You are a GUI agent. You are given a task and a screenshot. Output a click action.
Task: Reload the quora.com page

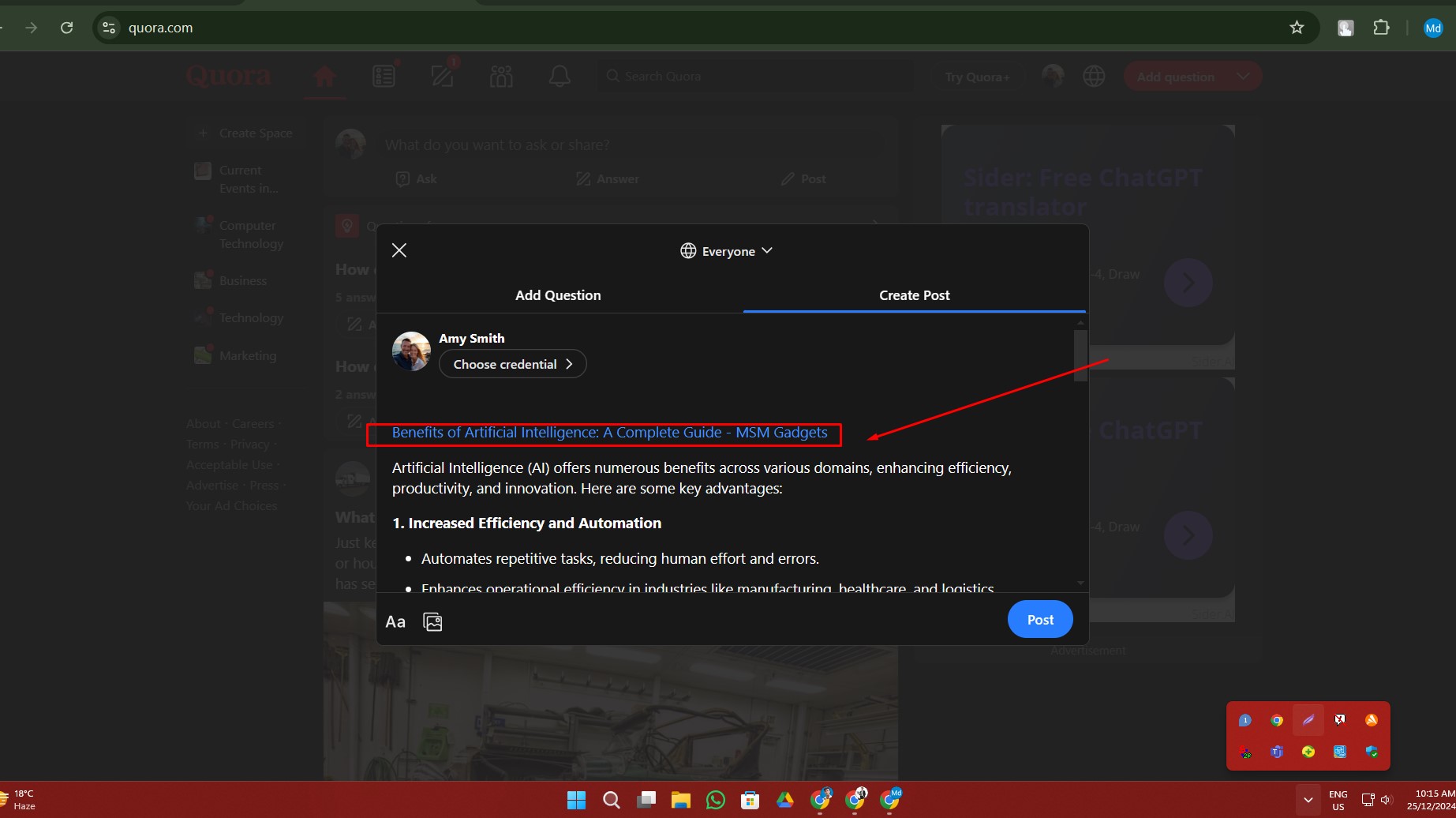(67, 28)
